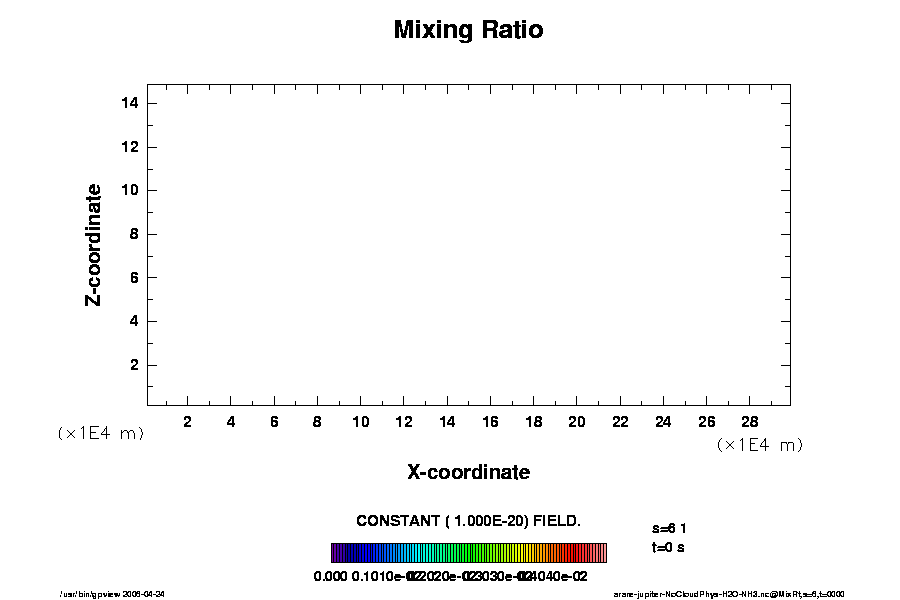Click the CONSTANT ( 1.000E-20) FIELD. text
Screen dimensions: 900x600
tap(468, 521)
